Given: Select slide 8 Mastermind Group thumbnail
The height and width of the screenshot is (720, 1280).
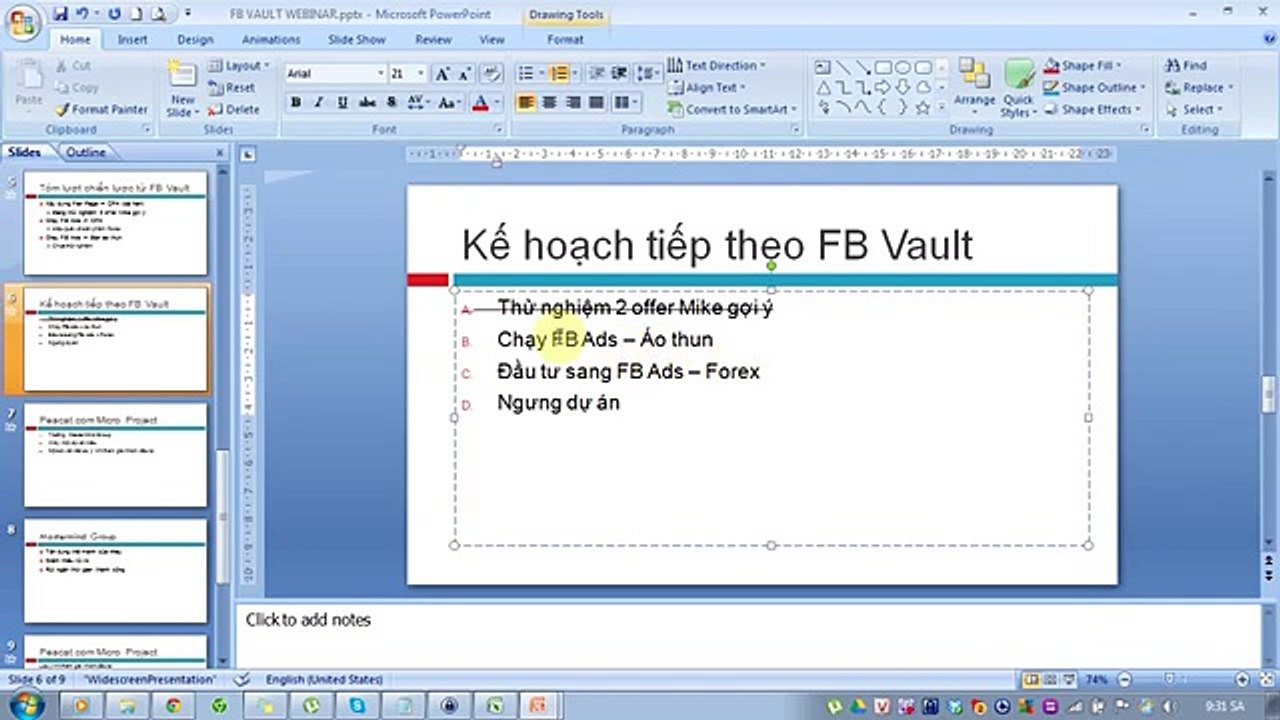Looking at the screenshot, I should click(x=115, y=571).
